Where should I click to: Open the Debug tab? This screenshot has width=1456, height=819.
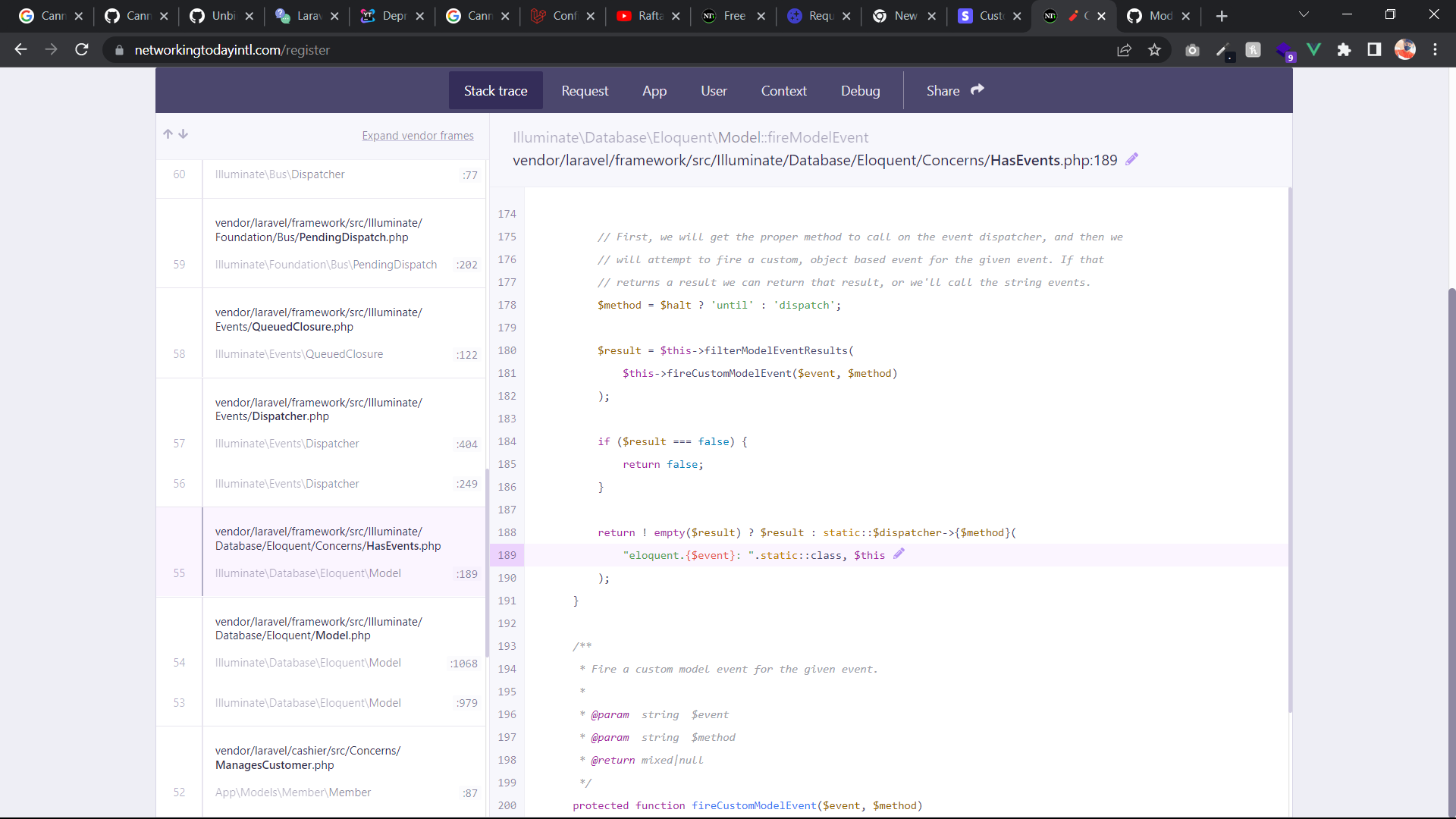click(x=860, y=90)
